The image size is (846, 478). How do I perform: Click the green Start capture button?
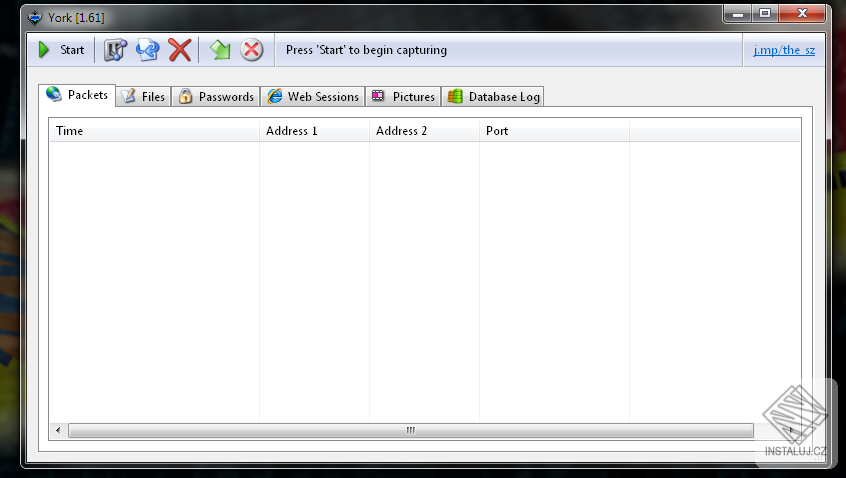pos(61,50)
